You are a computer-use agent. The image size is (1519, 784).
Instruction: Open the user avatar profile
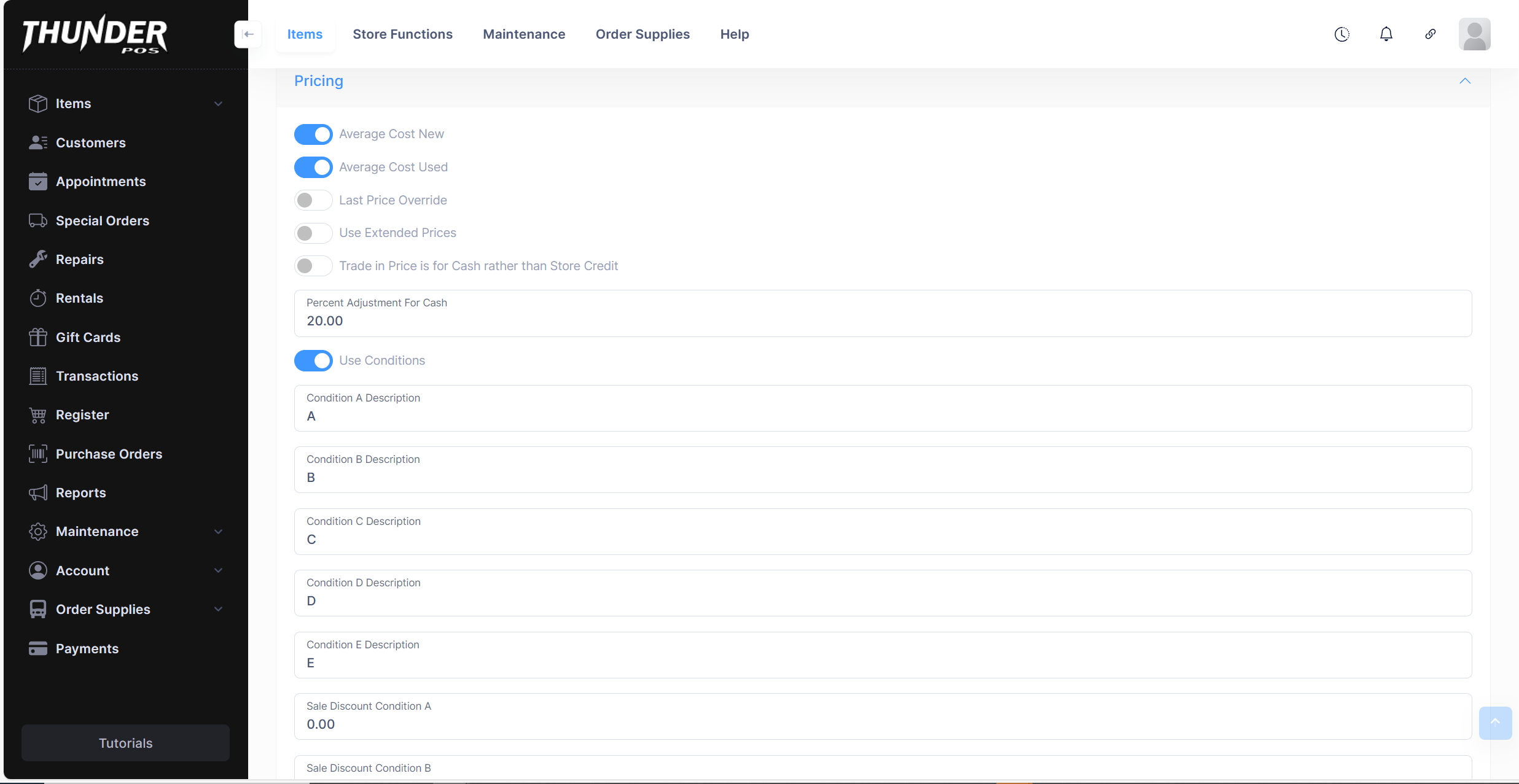pyautogui.click(x=1474, y=34)
